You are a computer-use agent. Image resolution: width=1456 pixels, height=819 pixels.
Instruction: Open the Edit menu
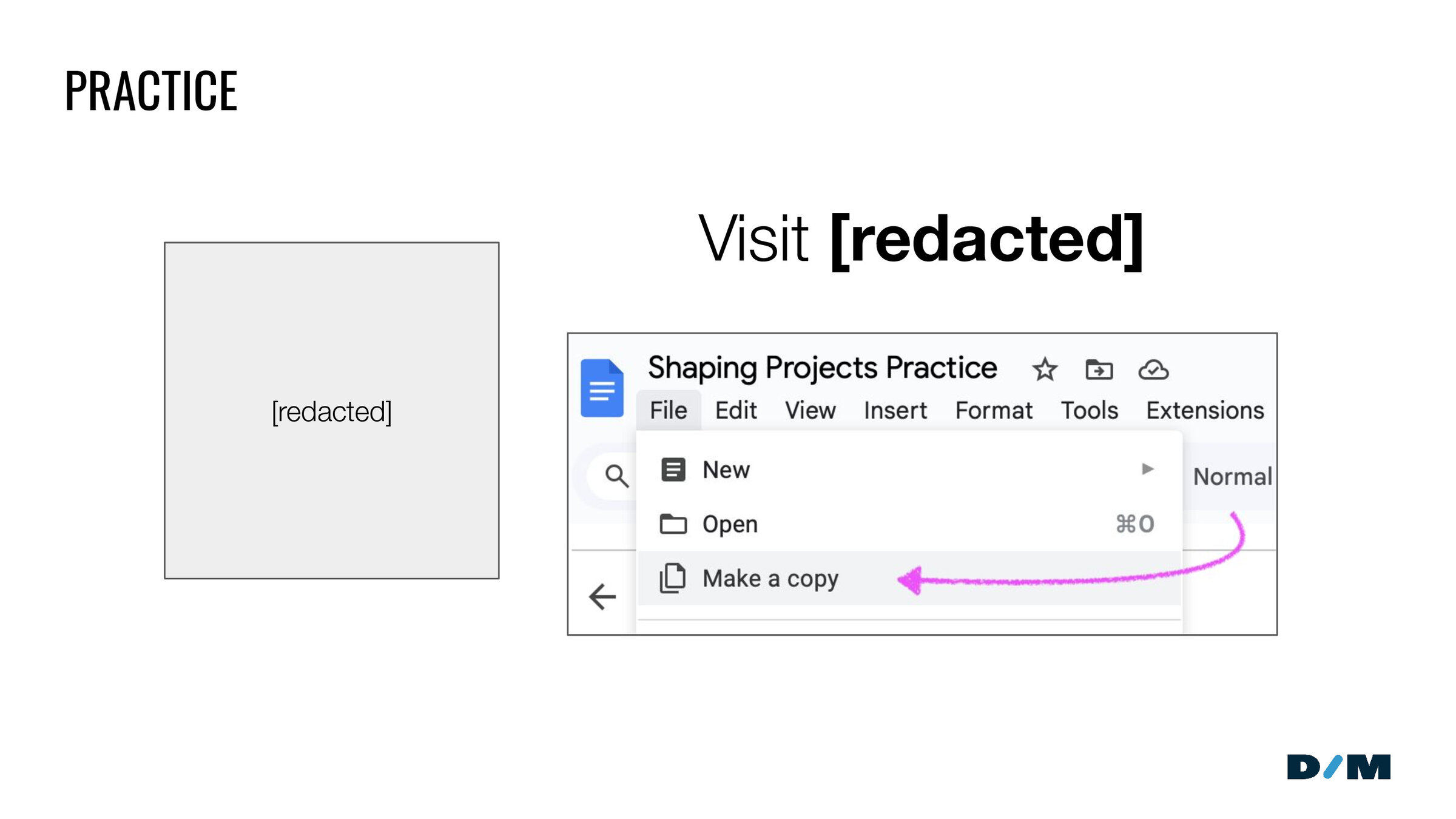pos(736,411)
